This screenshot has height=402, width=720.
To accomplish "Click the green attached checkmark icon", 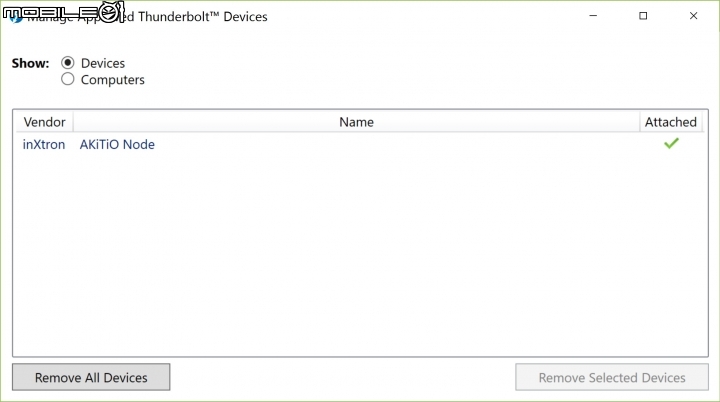I will point(671,143).
